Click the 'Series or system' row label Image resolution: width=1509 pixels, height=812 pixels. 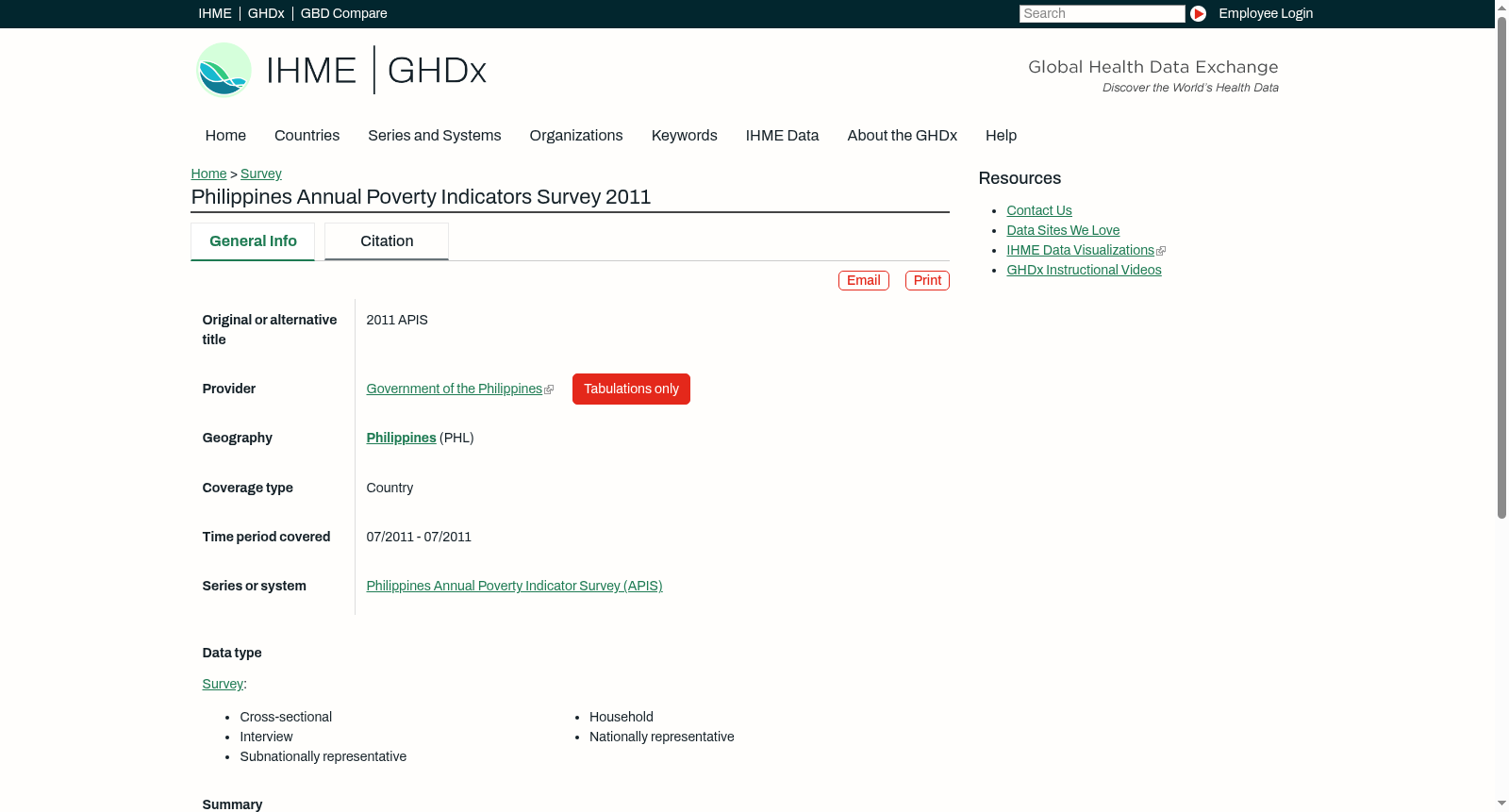click(254, 587)
